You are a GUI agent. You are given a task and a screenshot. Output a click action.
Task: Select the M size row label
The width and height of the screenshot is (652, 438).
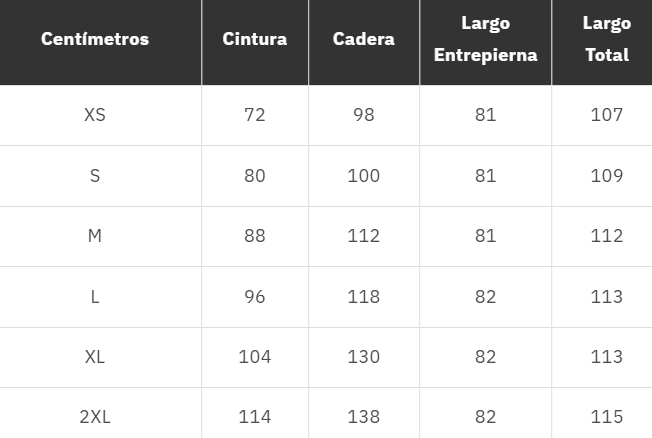(x=95, y=236)
